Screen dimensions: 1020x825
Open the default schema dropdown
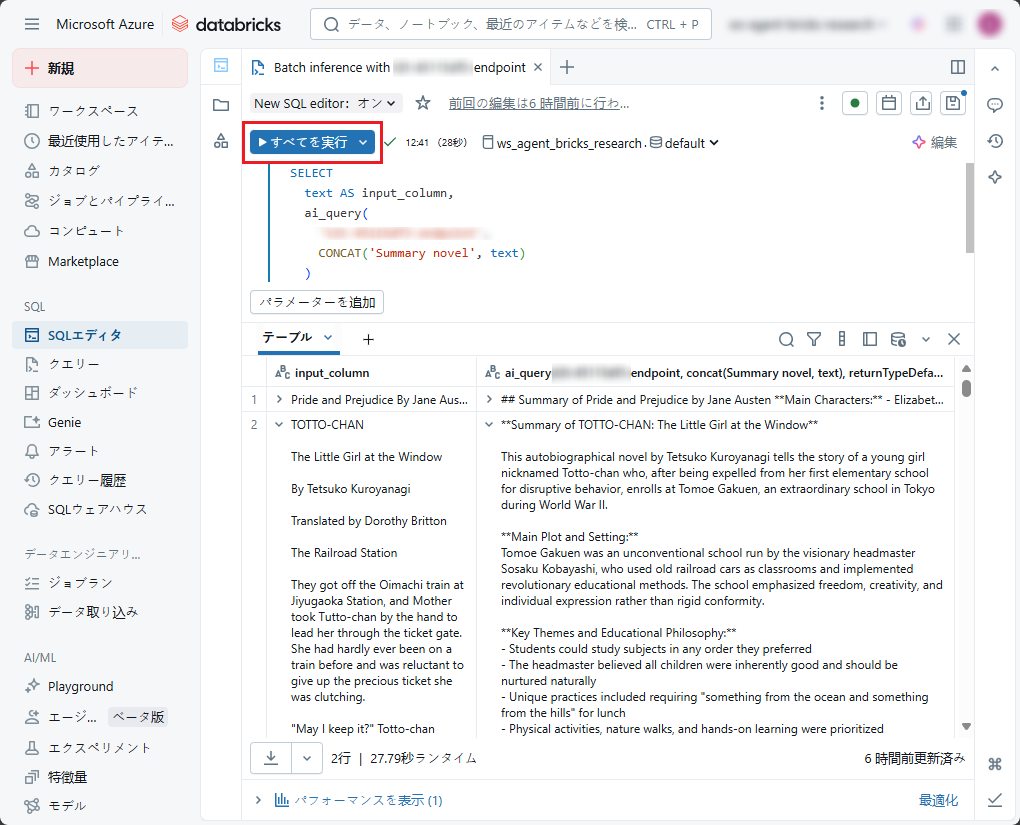pos(685,143)
